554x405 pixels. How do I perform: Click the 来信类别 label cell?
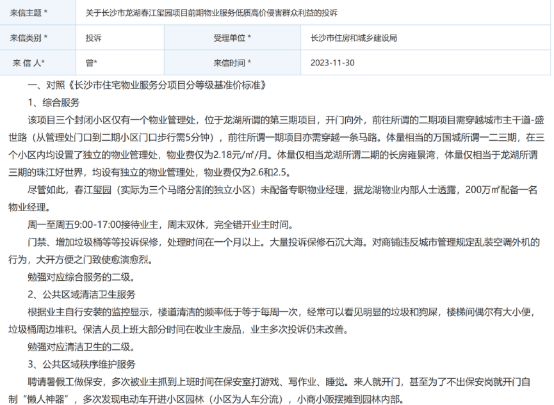38,37
